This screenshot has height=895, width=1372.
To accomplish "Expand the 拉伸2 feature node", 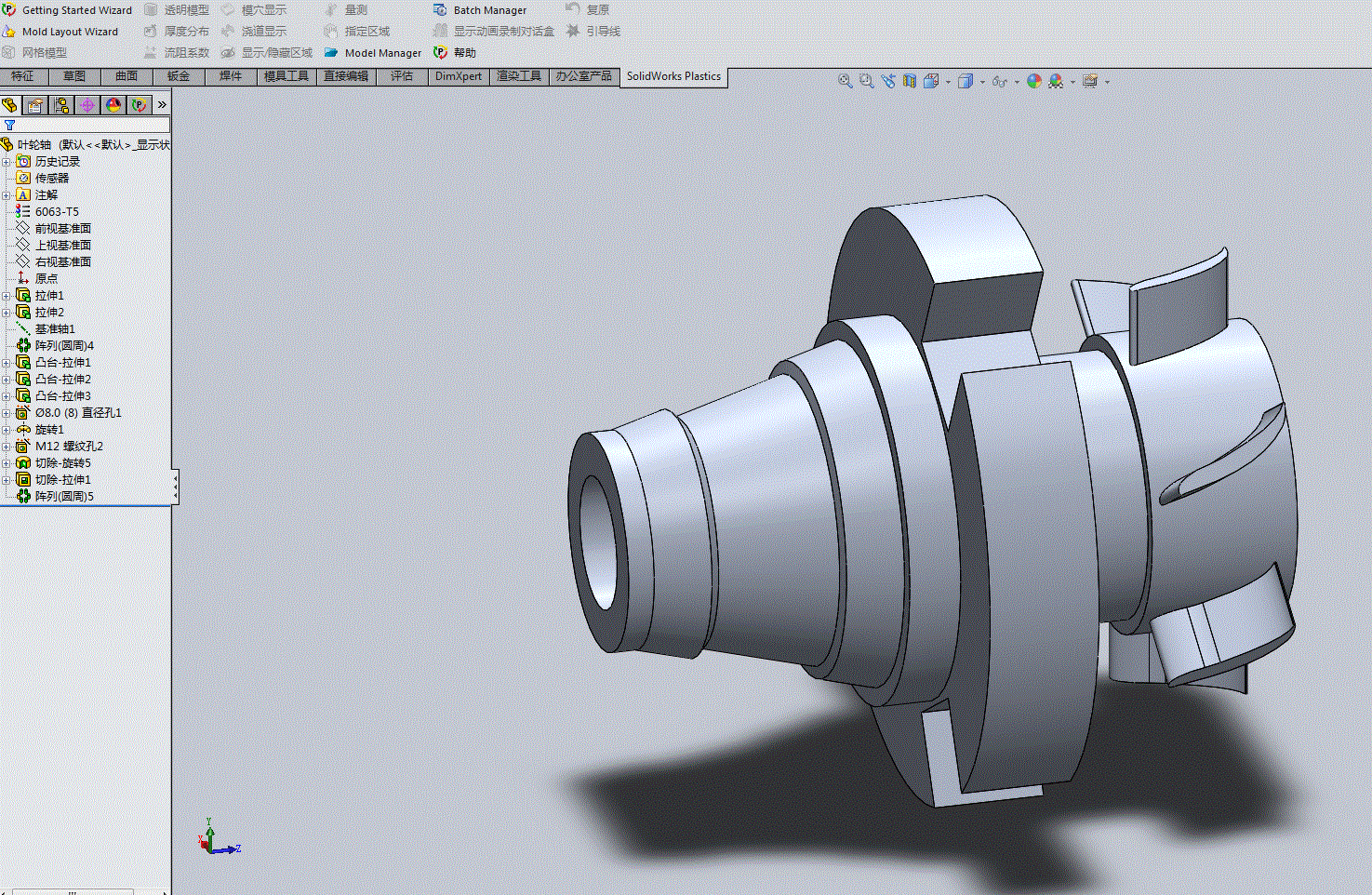I will (7, 312).
